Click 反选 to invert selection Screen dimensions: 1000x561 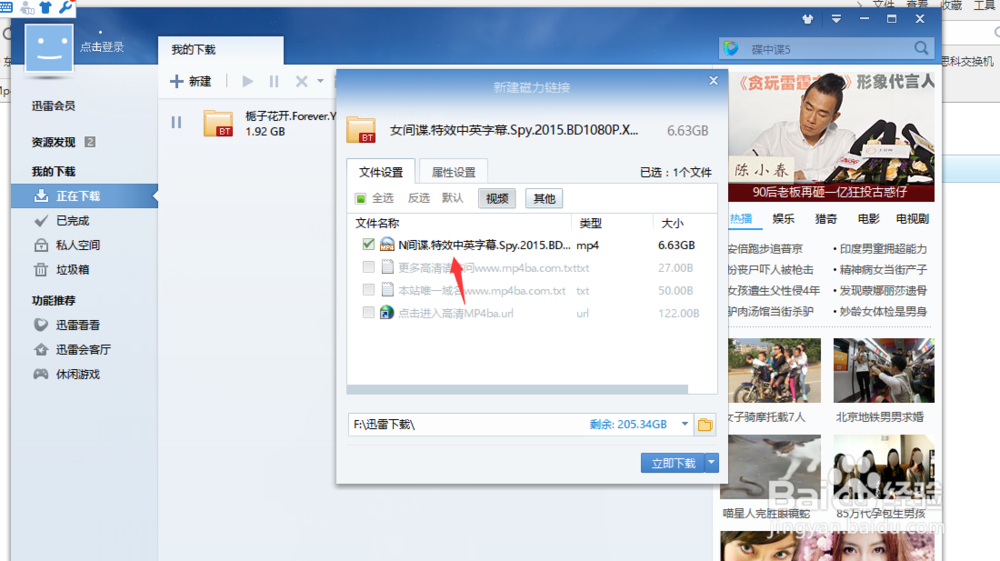[x=419, y=198]
